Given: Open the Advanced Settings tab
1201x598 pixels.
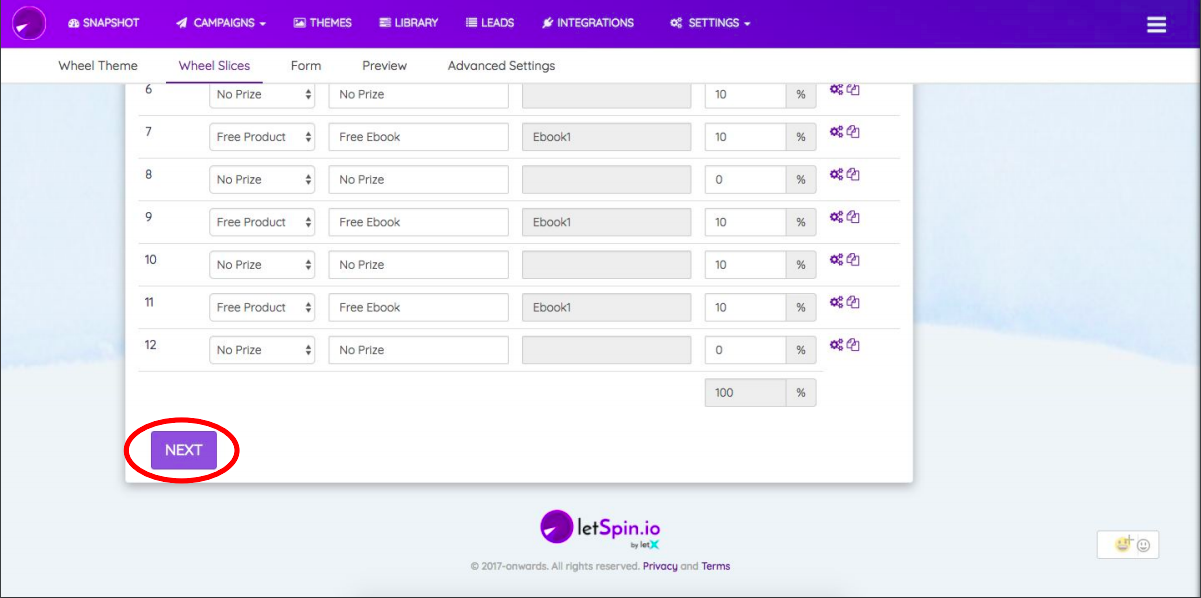Looking at the screenshot, I should pos(501,66).
